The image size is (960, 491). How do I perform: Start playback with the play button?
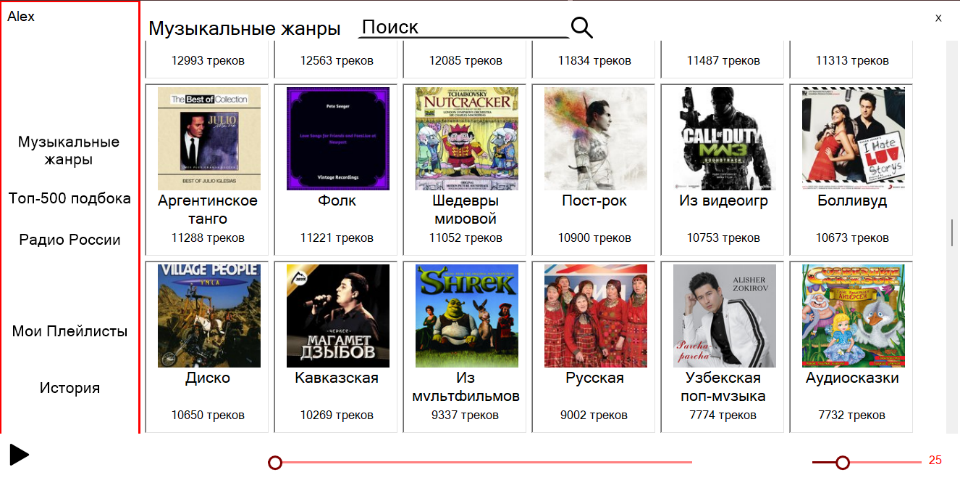click(19, 455)
